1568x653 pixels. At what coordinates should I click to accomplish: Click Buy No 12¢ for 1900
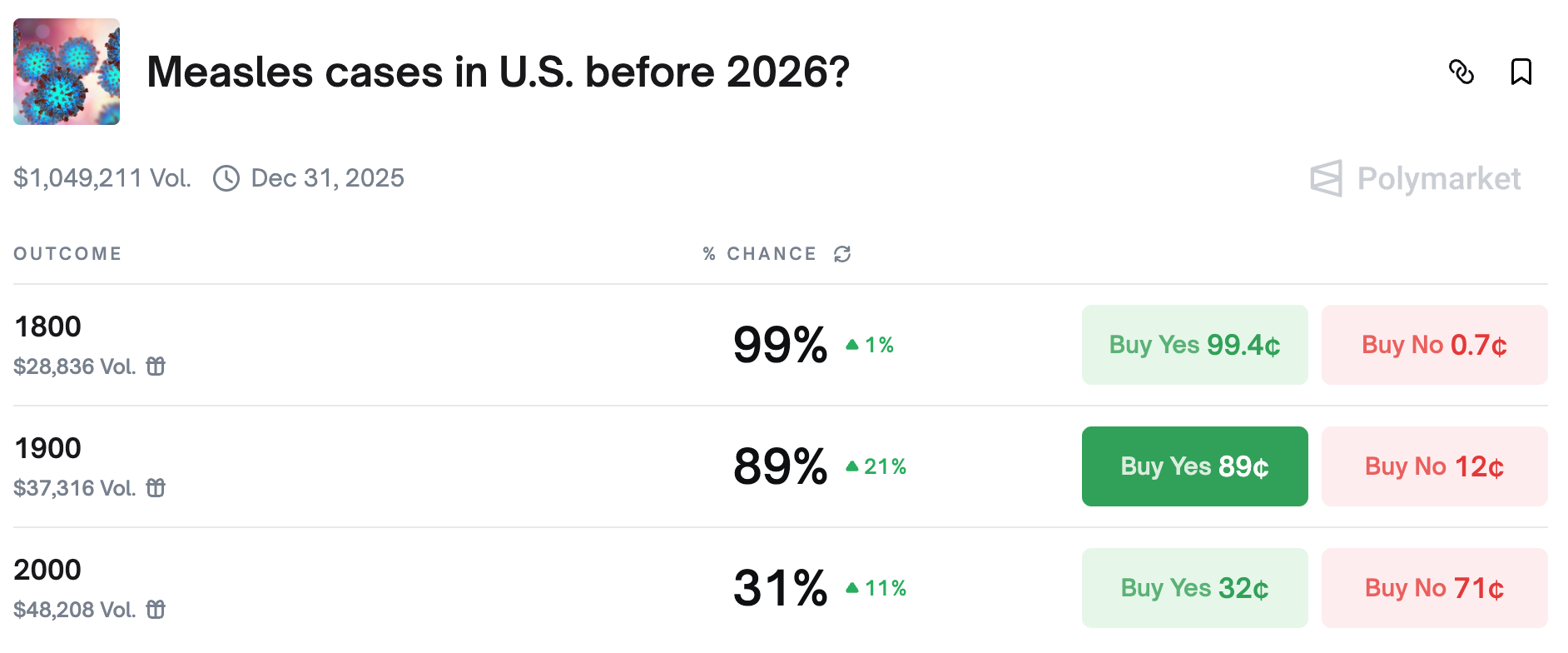click(1434, 466)
